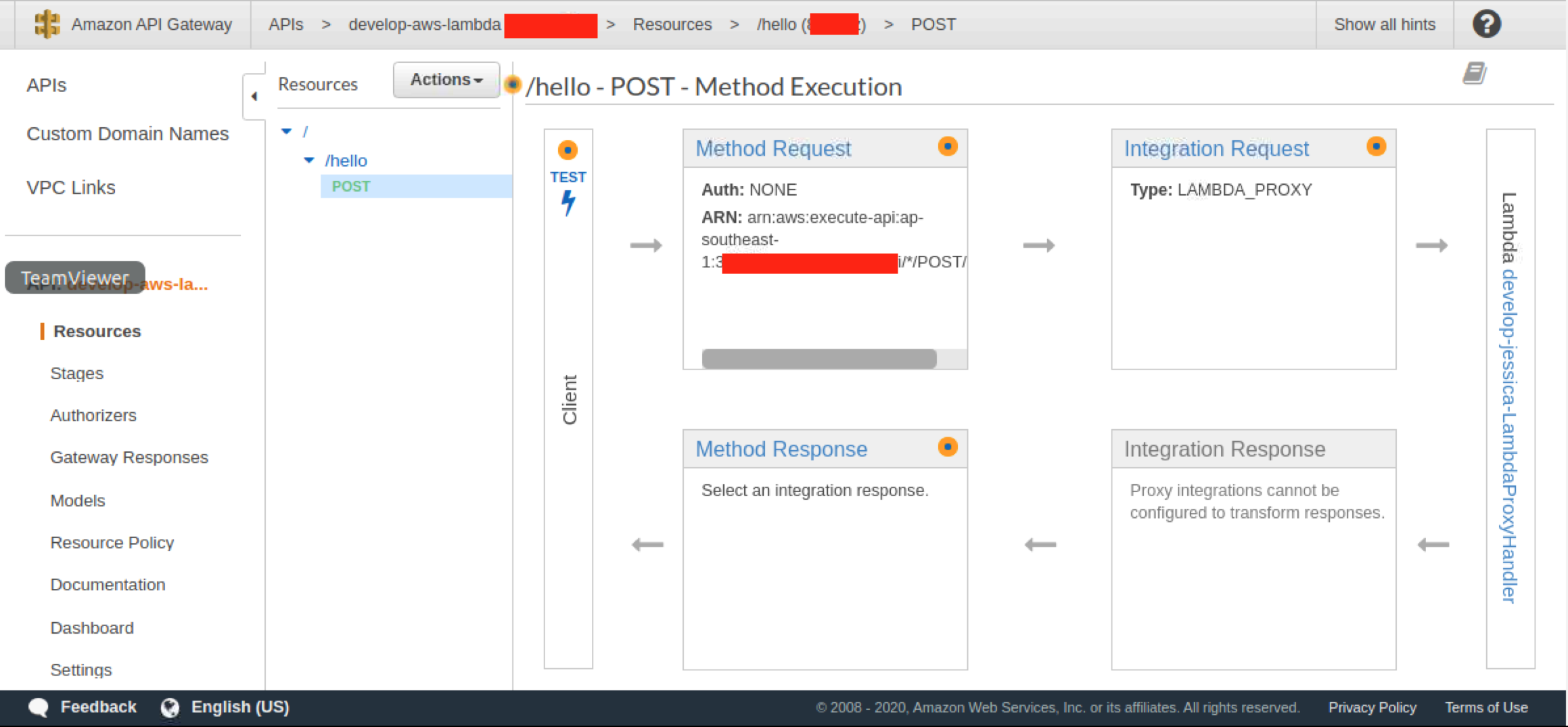Go to Gateway Responses section

(x=129, y=458)
